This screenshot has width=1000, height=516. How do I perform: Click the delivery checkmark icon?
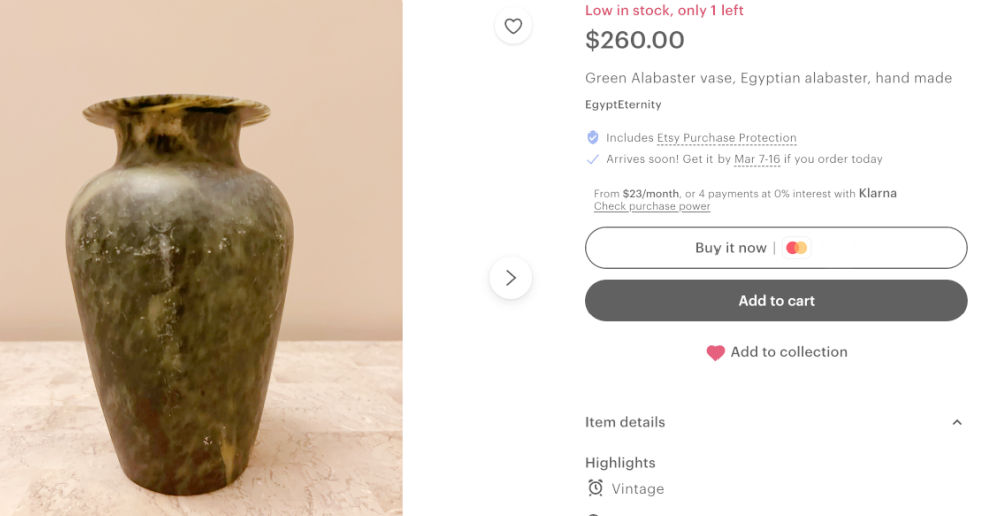click(593, 159)
